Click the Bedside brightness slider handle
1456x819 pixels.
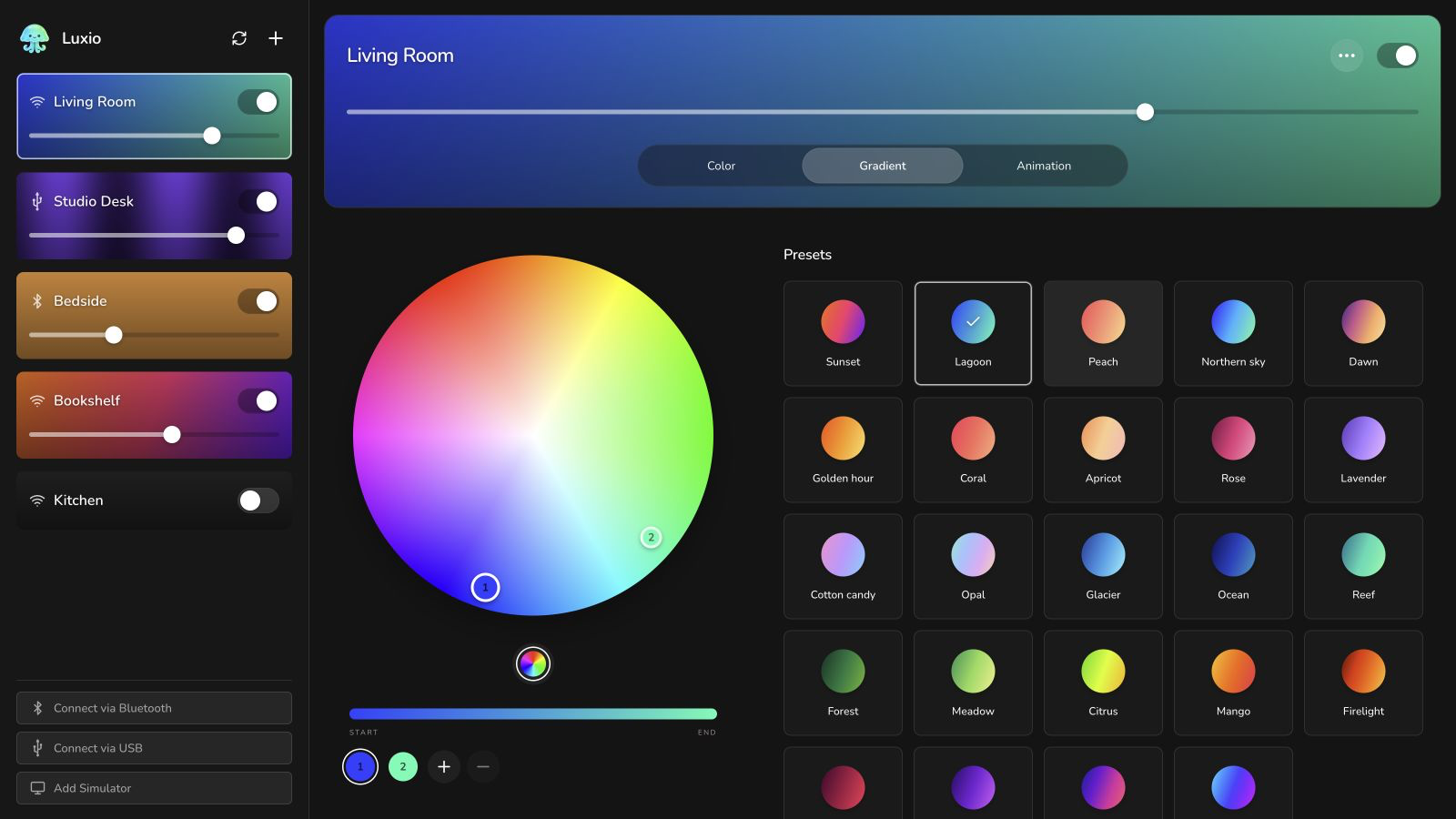tap(114, 335)
